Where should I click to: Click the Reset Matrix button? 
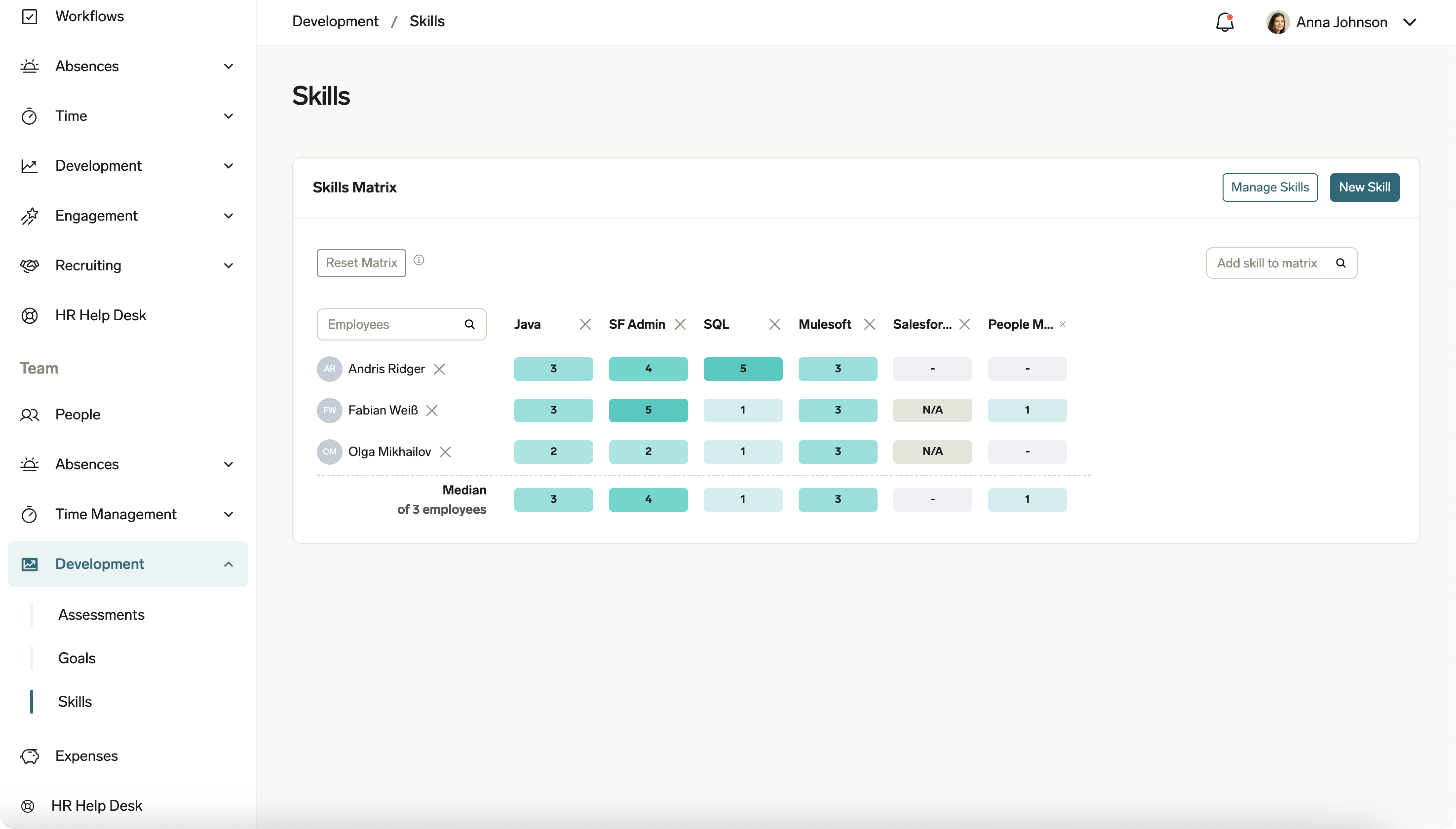coord(361,263)
